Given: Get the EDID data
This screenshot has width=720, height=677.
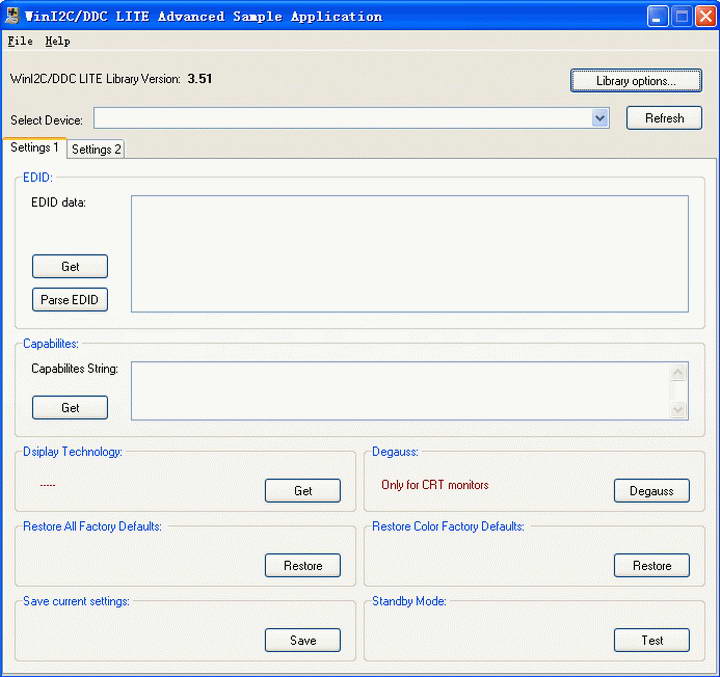Looking at the screenshot, I should [x=70, y=266].
